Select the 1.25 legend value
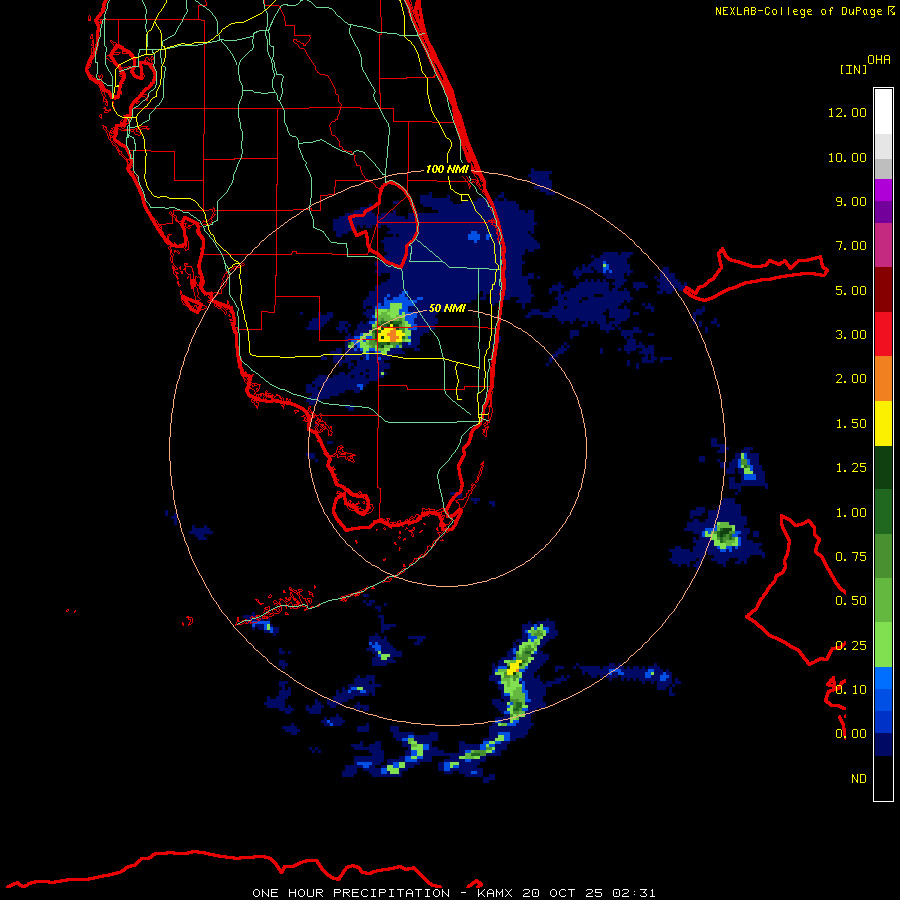Viewport: 900px width, 900px height. coord(851,468)
